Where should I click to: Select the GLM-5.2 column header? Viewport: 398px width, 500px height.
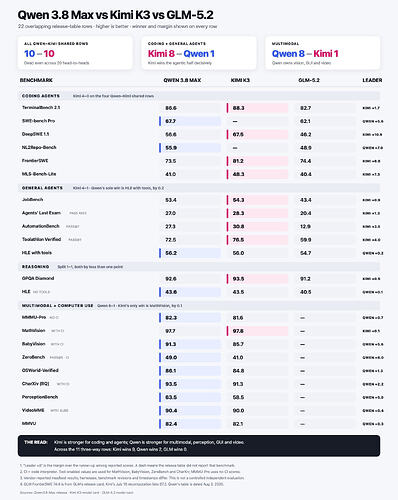[309, 80]
